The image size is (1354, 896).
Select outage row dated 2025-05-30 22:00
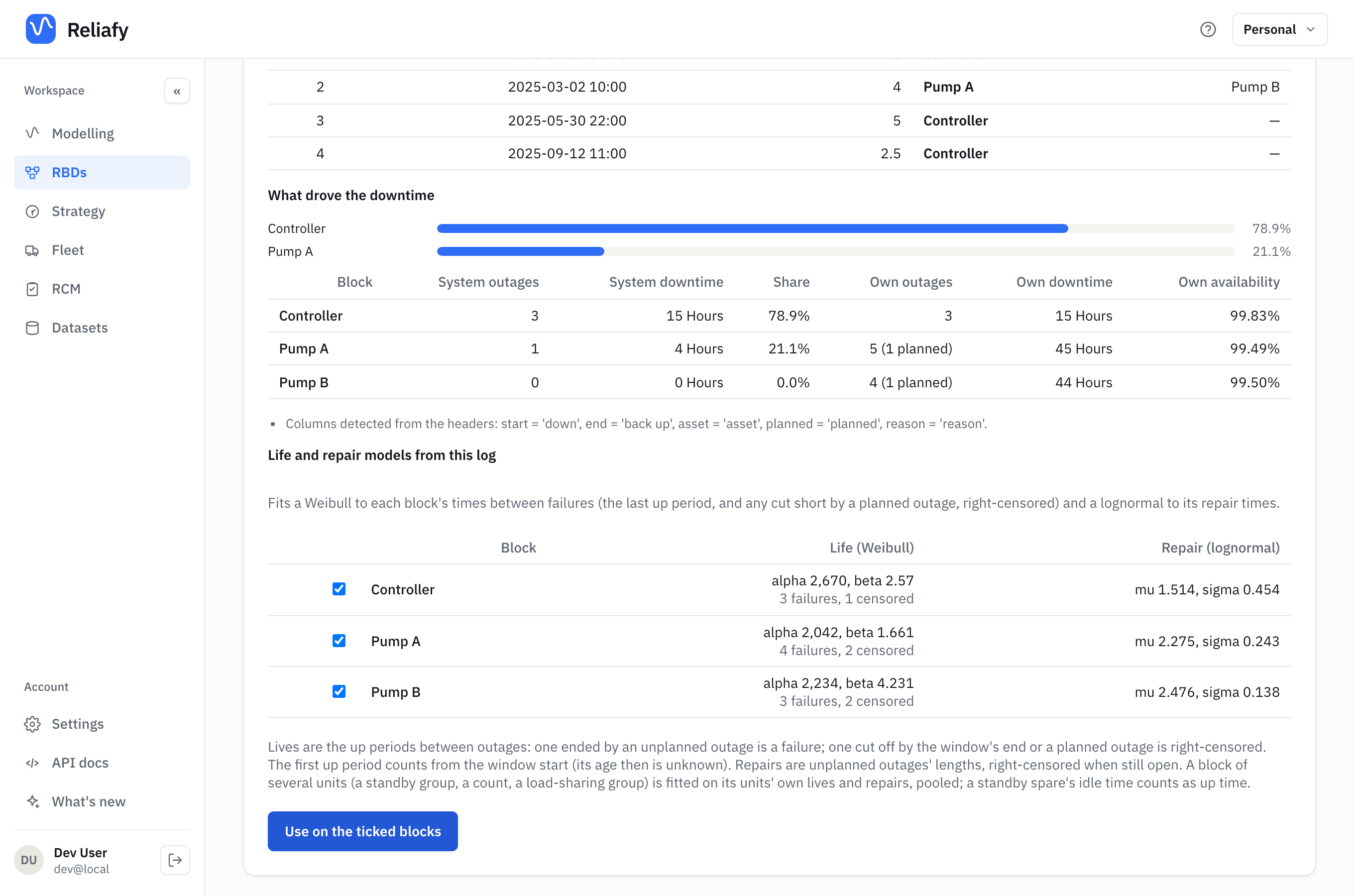coord(779,120)
